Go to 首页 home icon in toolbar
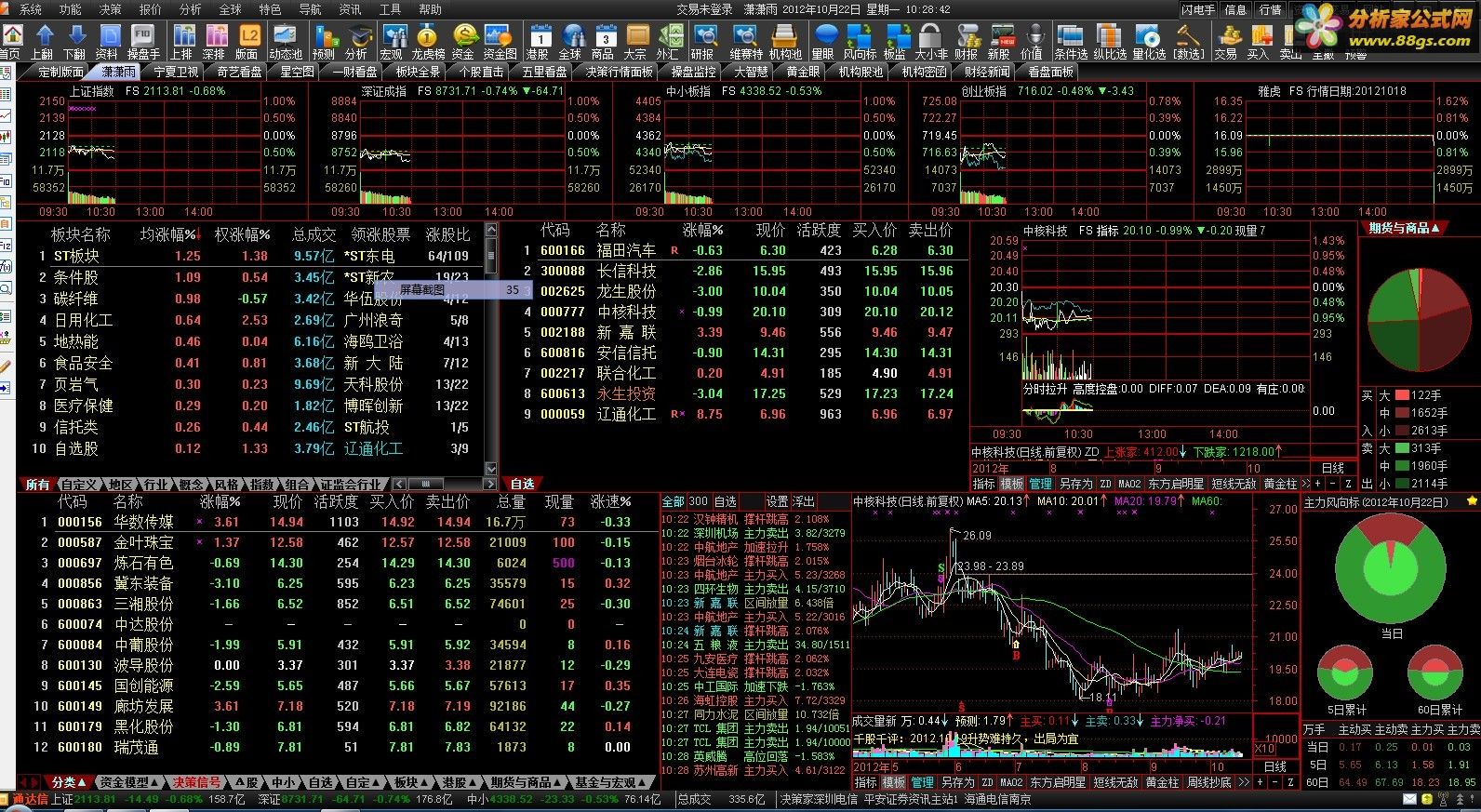The width and height of the screenshot is (1481, 812). pyautogui.click(x=11, y=42)
